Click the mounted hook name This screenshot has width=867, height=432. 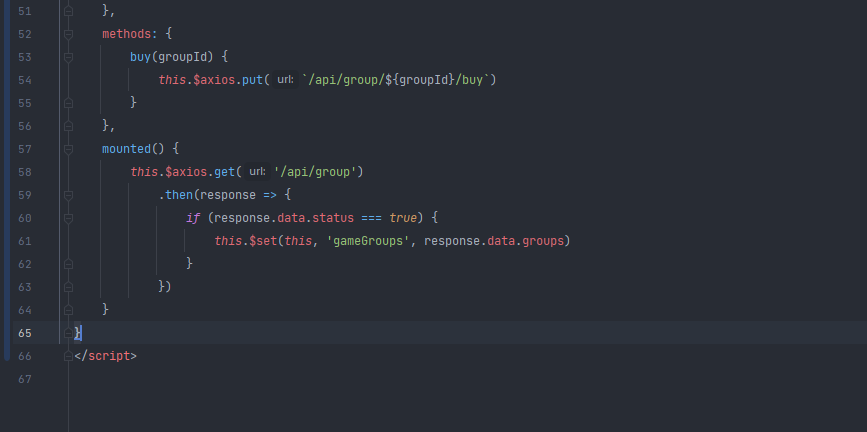point(127,149)
